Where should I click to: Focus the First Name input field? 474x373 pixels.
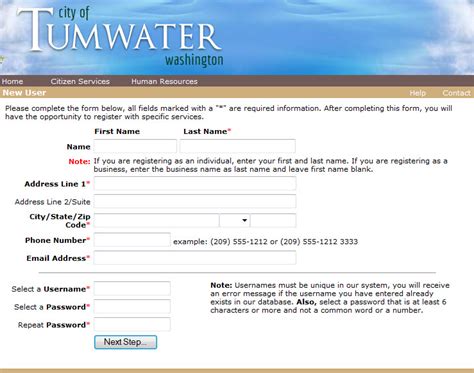[x=135, y=146]
